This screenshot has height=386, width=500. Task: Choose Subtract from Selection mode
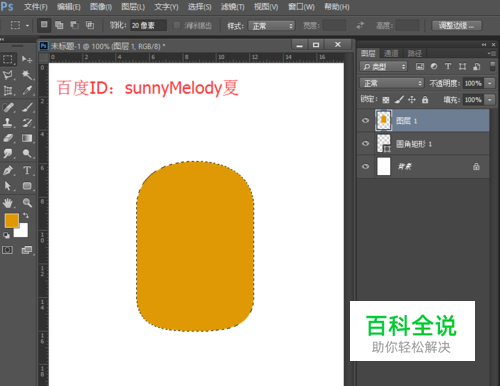coord(74,25)
